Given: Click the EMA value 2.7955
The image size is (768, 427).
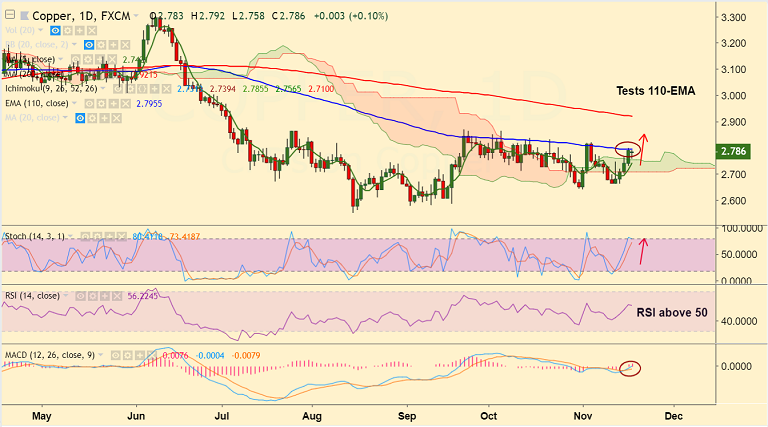Looking at the screenshot, I should [x=149, y=104].
